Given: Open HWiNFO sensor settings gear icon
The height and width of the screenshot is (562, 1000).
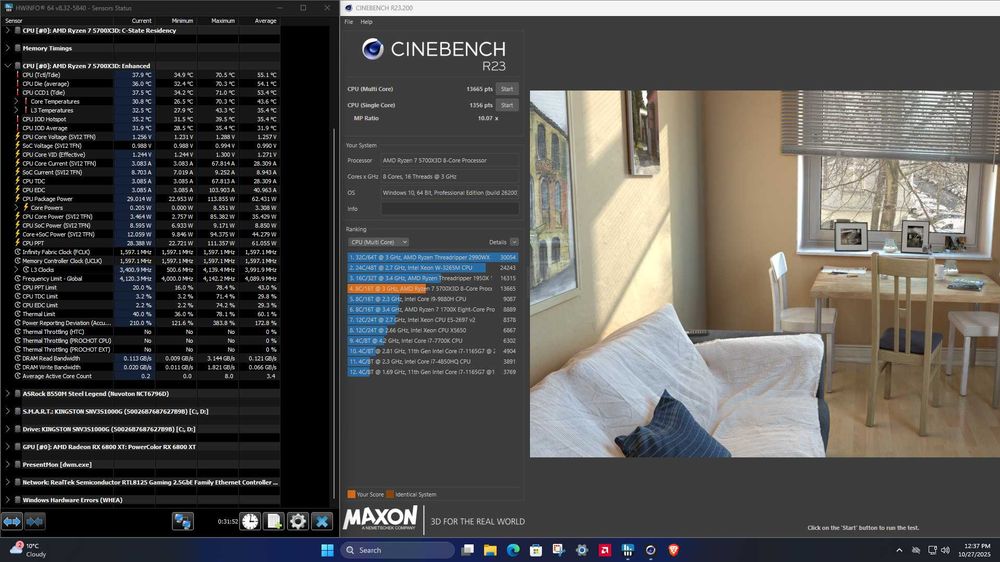Looking at the screenshot, I should (297, 521).
